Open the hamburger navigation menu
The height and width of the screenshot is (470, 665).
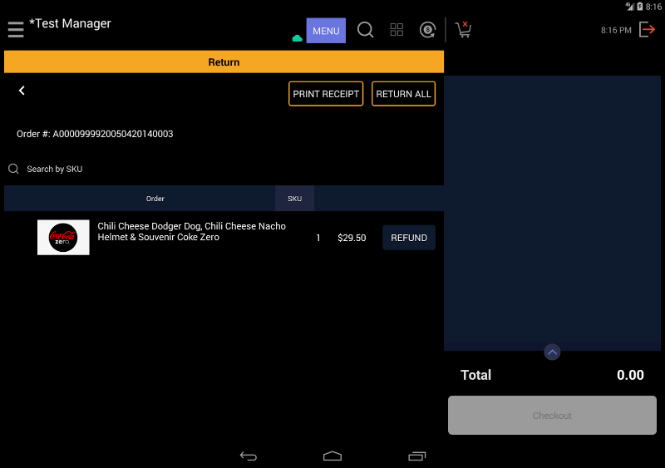point(16,30)
